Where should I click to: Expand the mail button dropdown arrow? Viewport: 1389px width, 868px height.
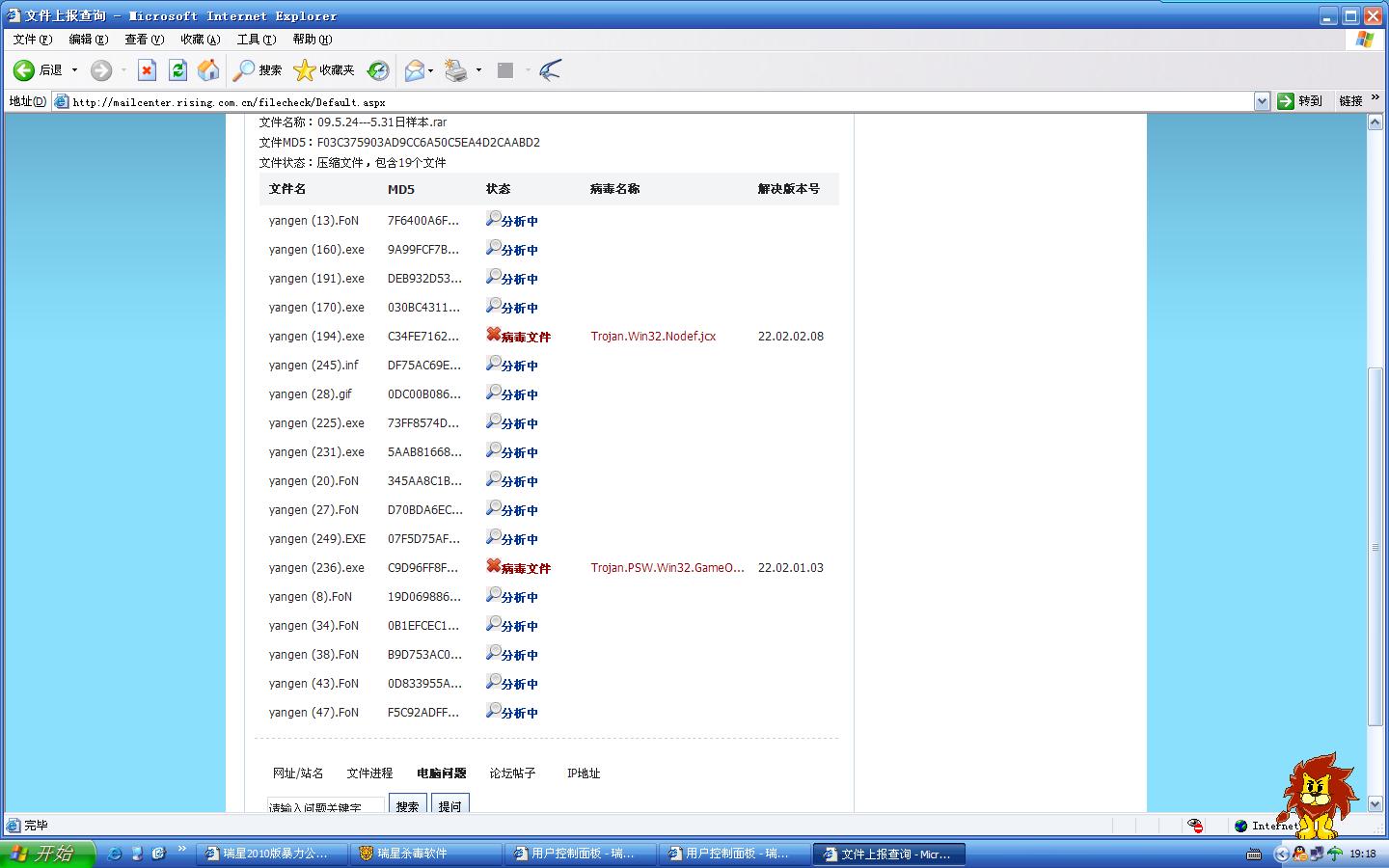point(431,70)
